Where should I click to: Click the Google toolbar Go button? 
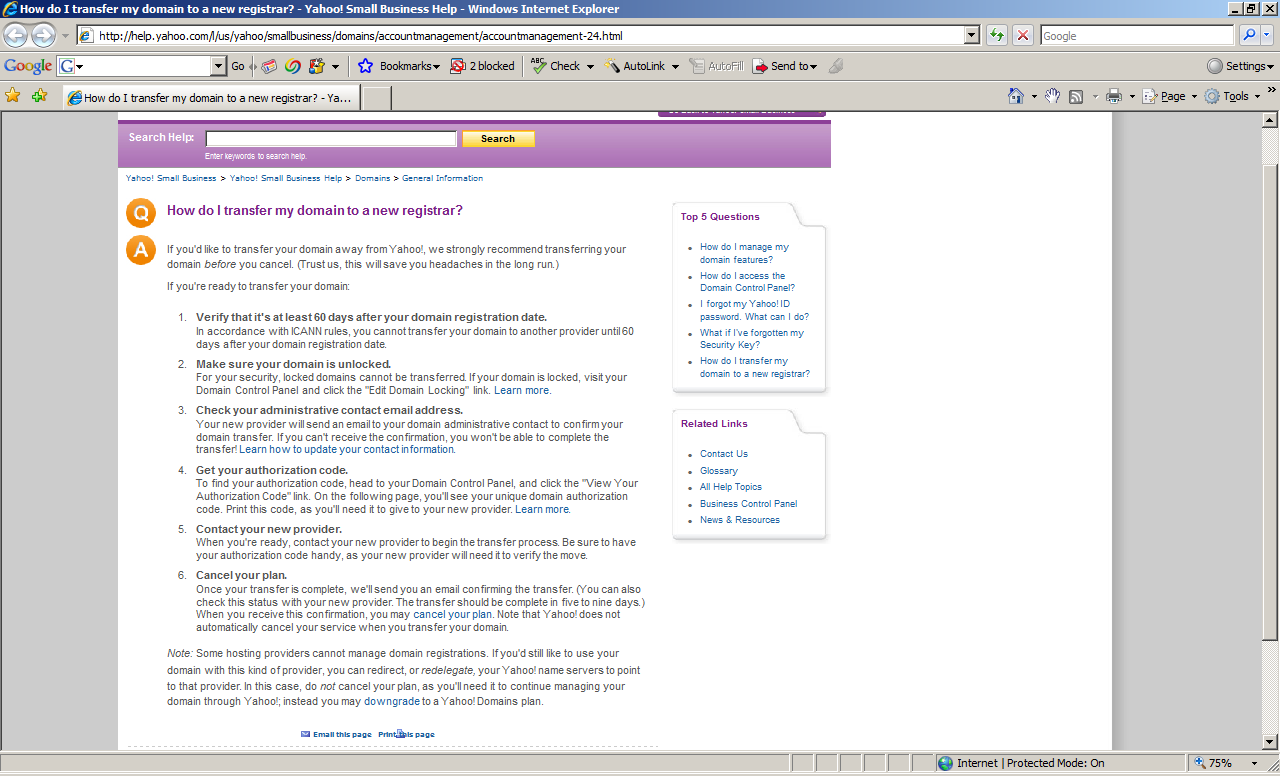238,66
